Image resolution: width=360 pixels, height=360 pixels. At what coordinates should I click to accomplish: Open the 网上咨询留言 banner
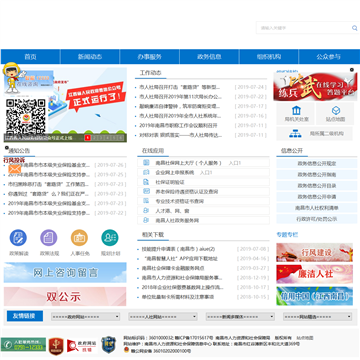point(65,272)
